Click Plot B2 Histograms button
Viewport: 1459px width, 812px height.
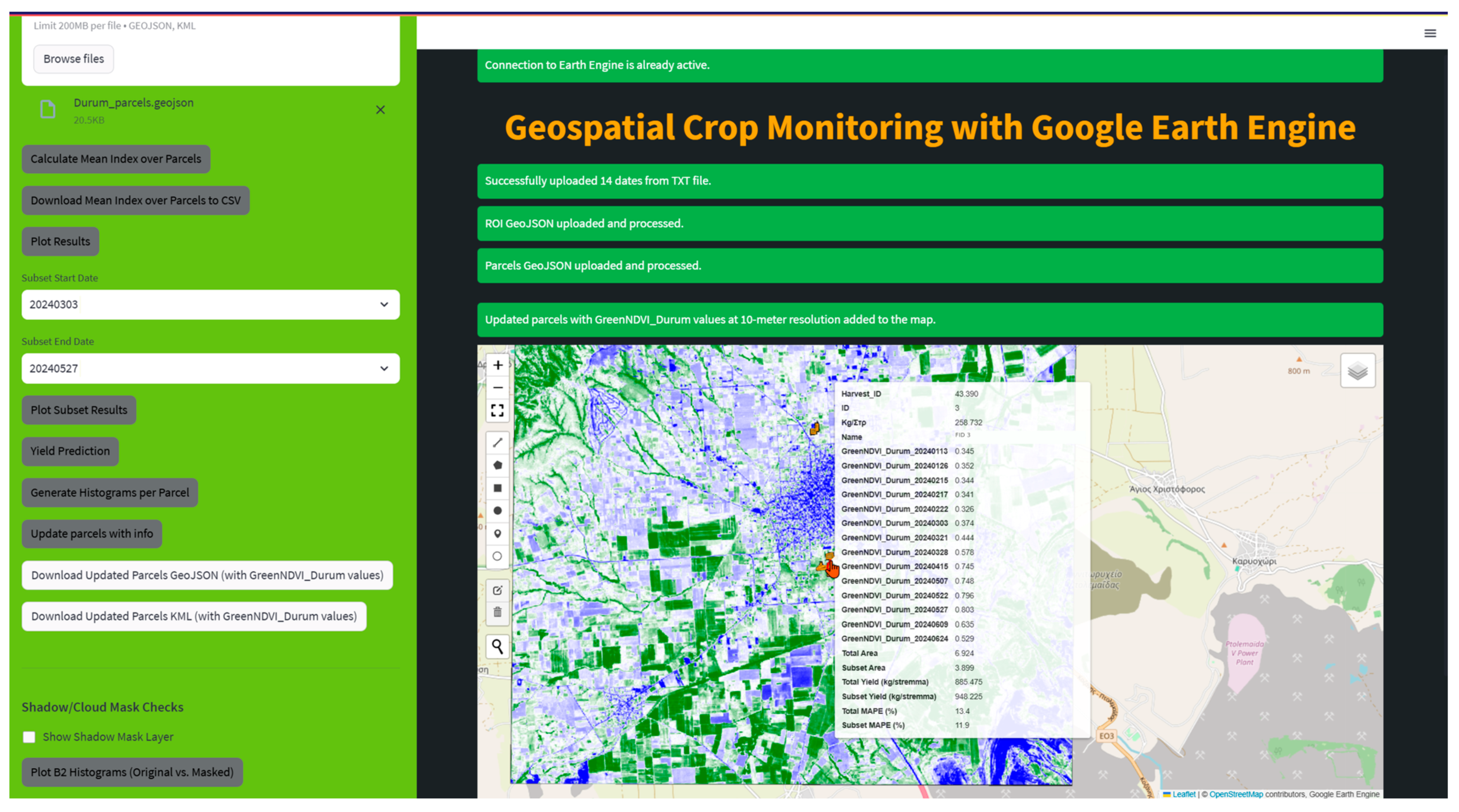(x=132, y=772)
